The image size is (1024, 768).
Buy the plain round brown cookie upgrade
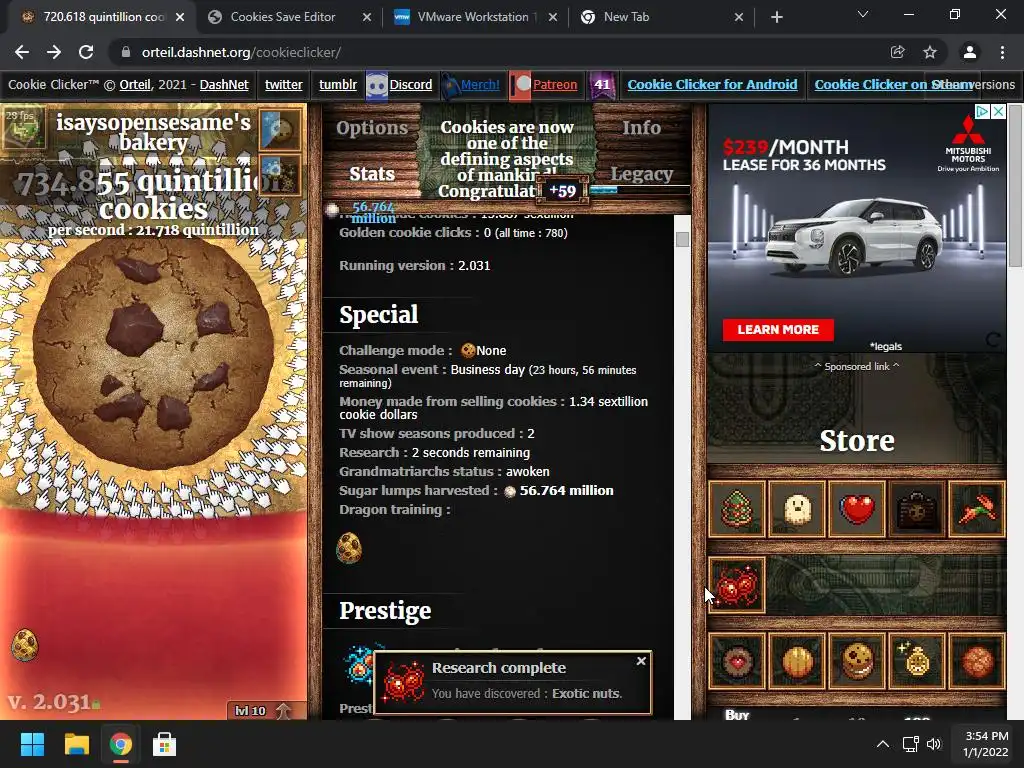977,661
